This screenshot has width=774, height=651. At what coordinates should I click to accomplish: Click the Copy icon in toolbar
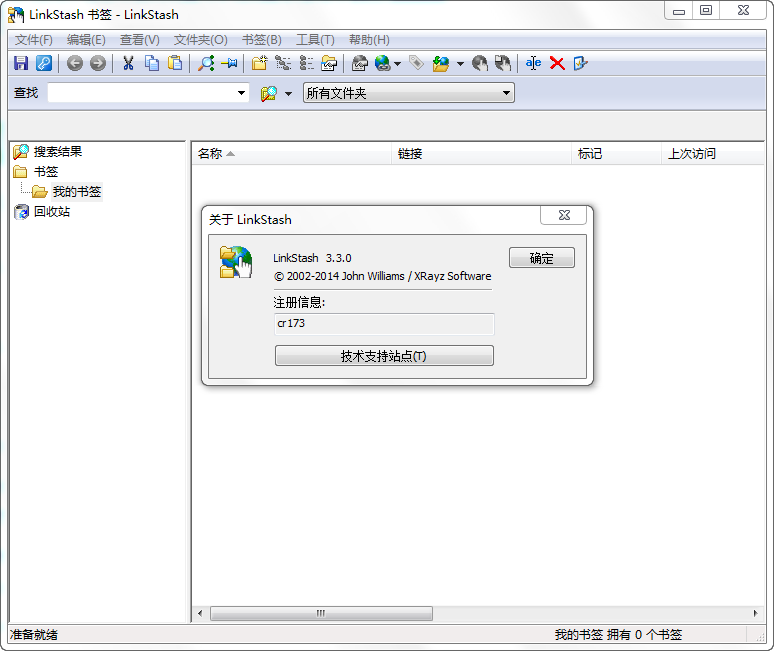pyautogui.click(x=152, y=63)
